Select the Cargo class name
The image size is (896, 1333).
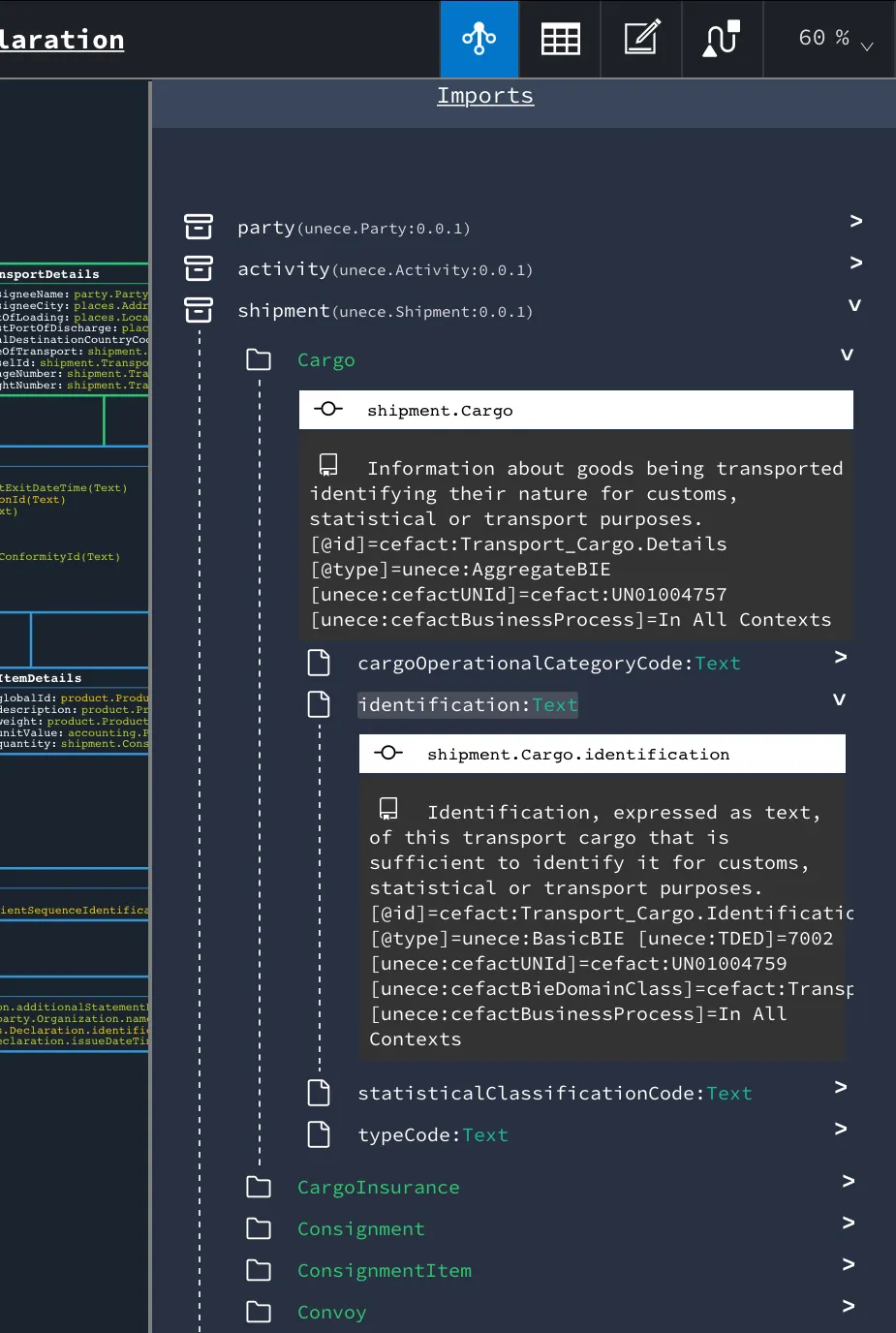click(x=325, y=360)
